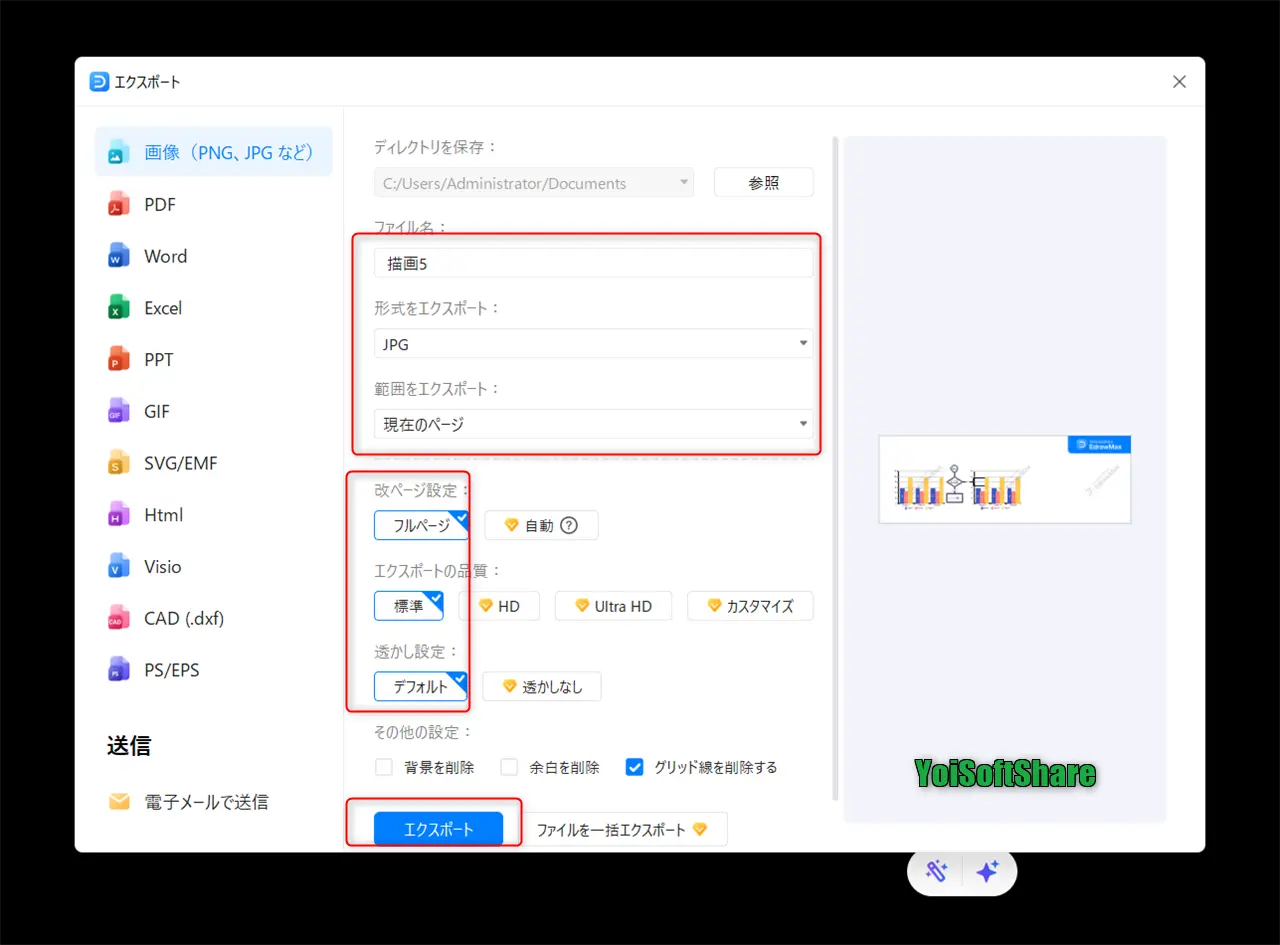Screen dimensions: 1280x945
Task: Click the settings panel vertical scrollbar
Action: point(836,468)
